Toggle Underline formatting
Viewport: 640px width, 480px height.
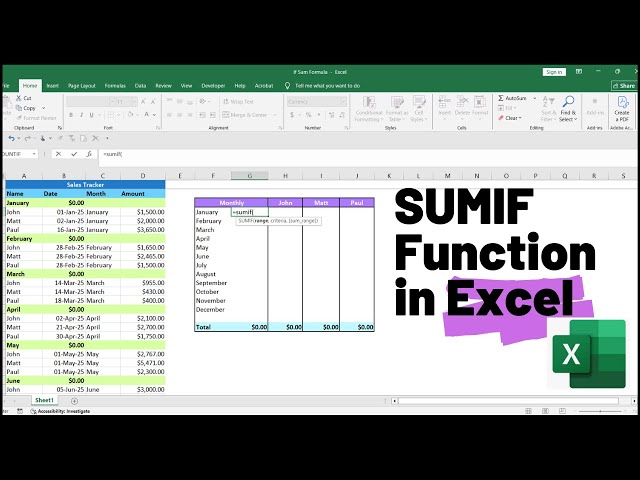(91, 115)
